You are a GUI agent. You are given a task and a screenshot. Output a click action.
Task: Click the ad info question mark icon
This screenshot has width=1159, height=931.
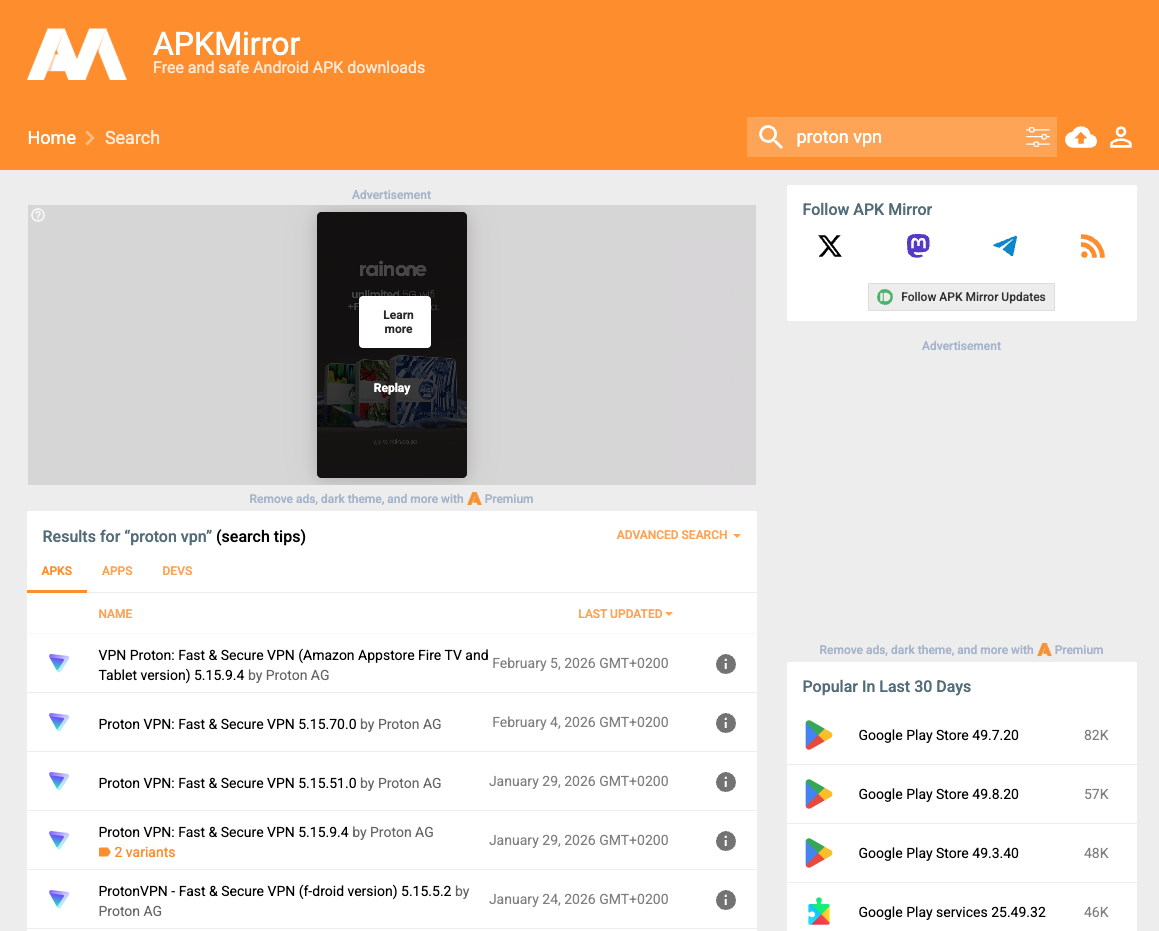click(38, 215)
